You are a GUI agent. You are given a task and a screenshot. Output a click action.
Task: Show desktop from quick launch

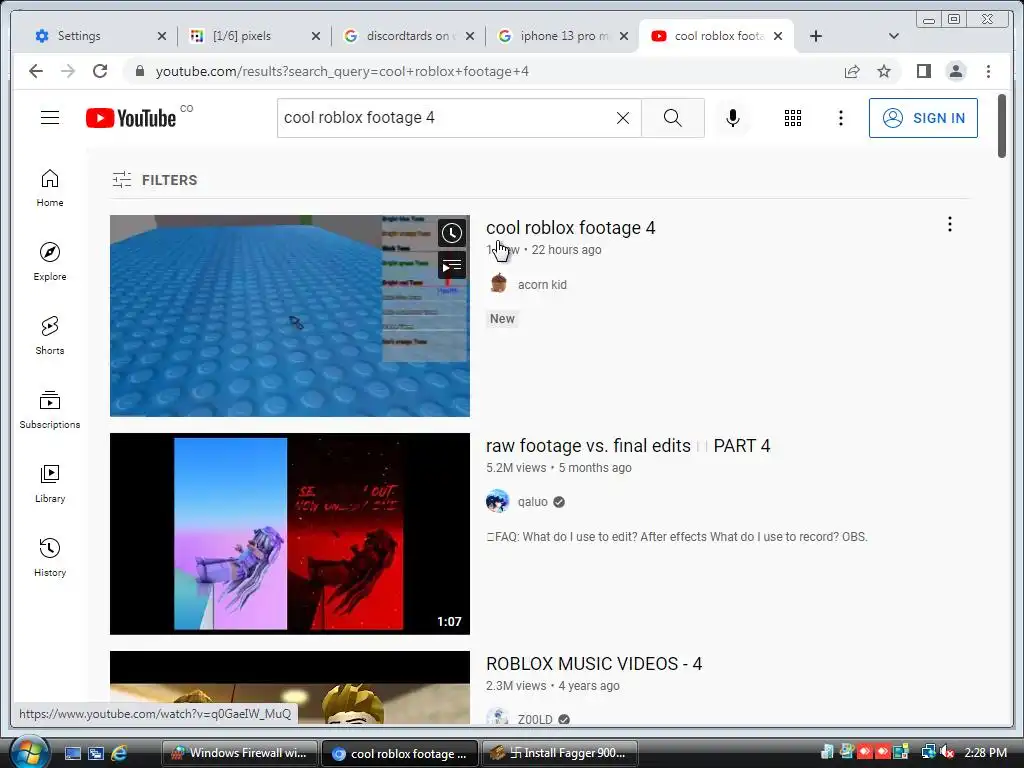click(x=73, y=753)
